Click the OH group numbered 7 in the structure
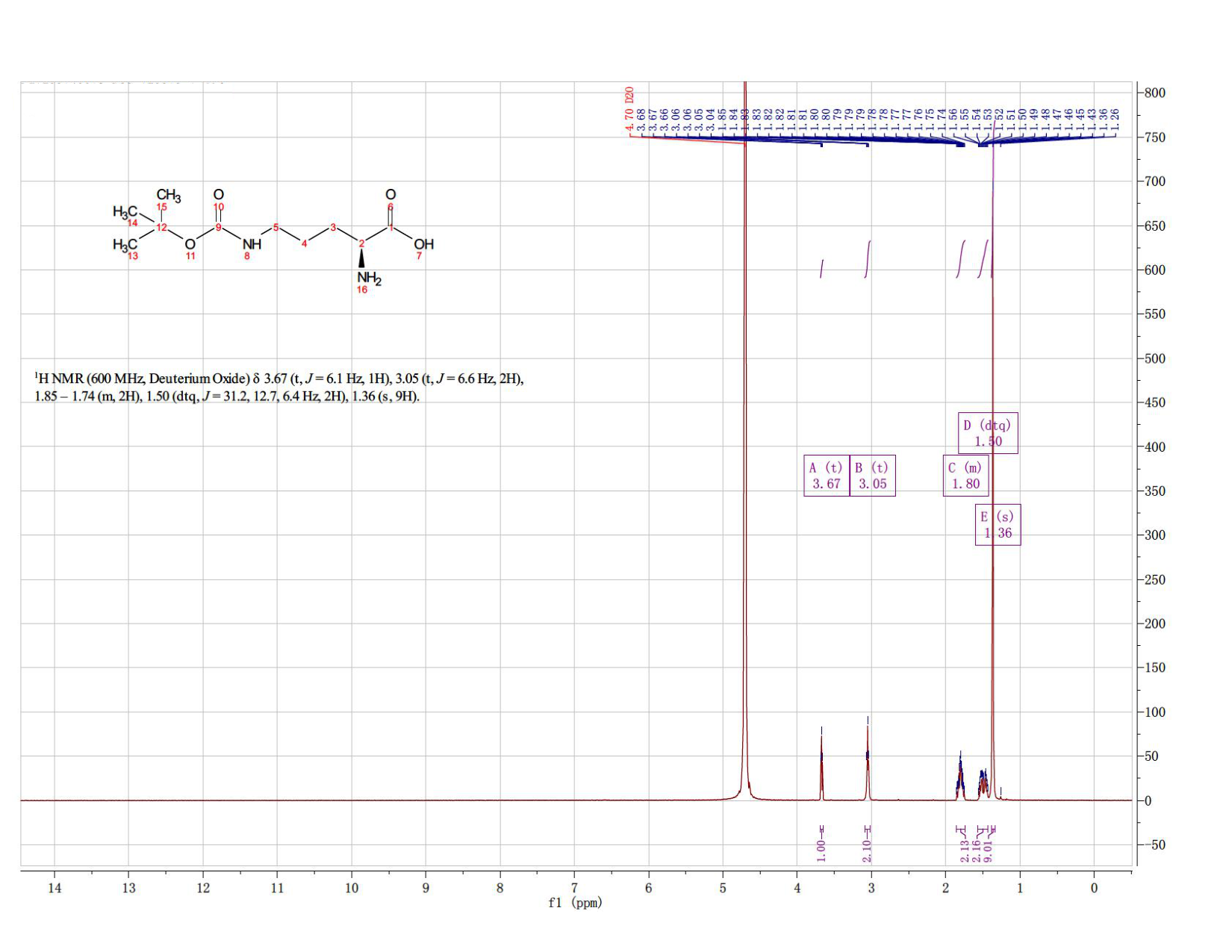Image resolution: width=1232 pixels, height=952 pixels. [423, 244]
